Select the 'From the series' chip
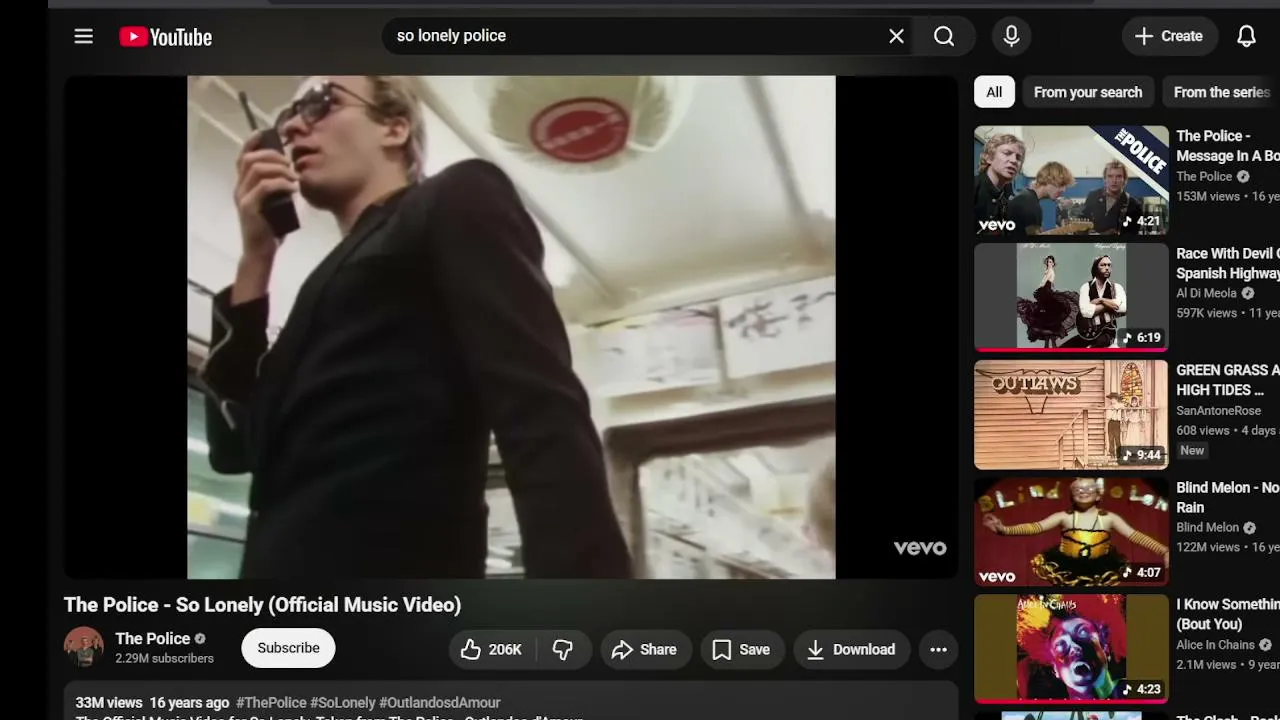The height and width of the screenshot is (720, 1280). [1221, 92]
